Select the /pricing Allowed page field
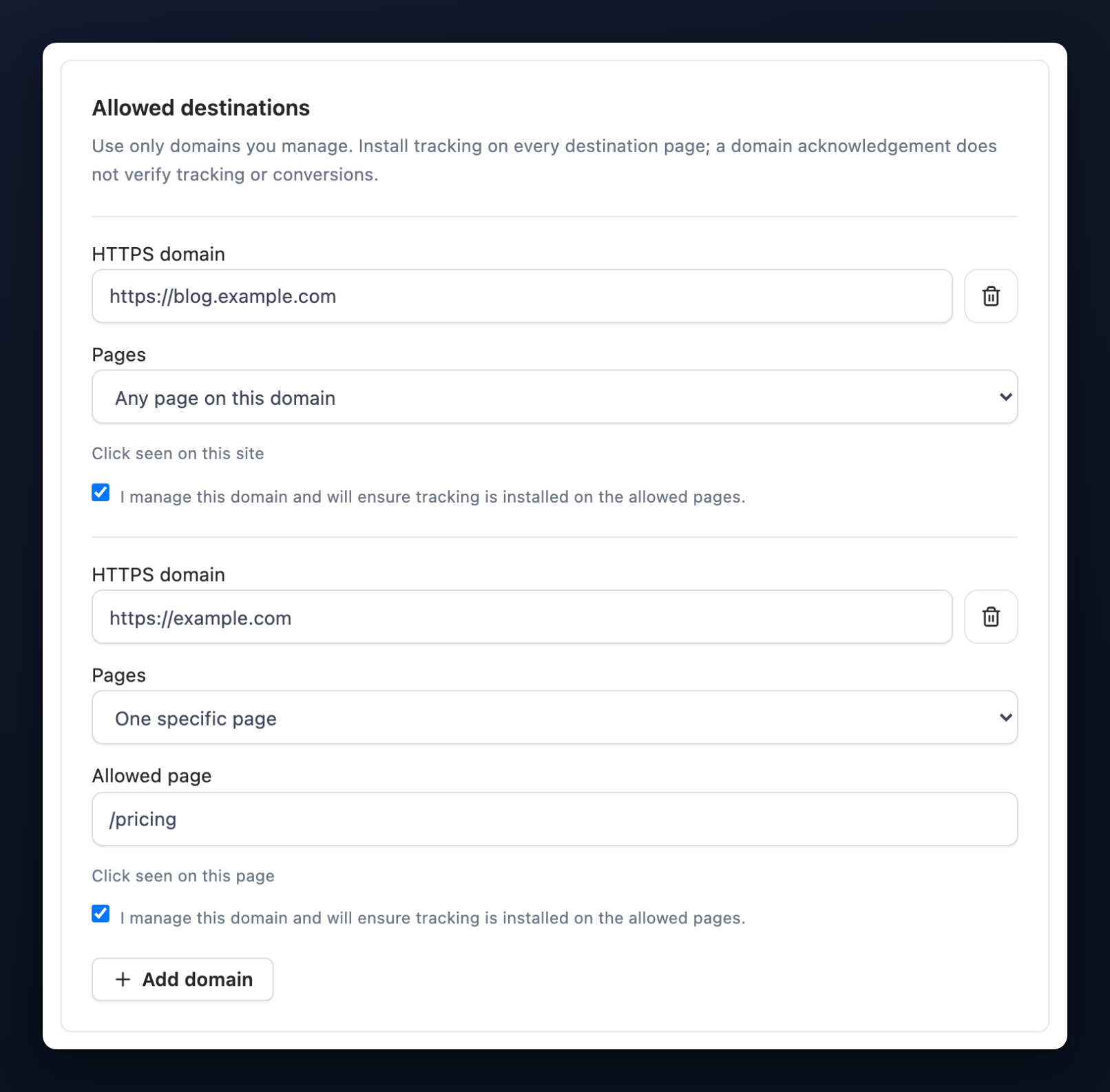This screenshot has height=1092, width=1110. click(x=555, y=819)
